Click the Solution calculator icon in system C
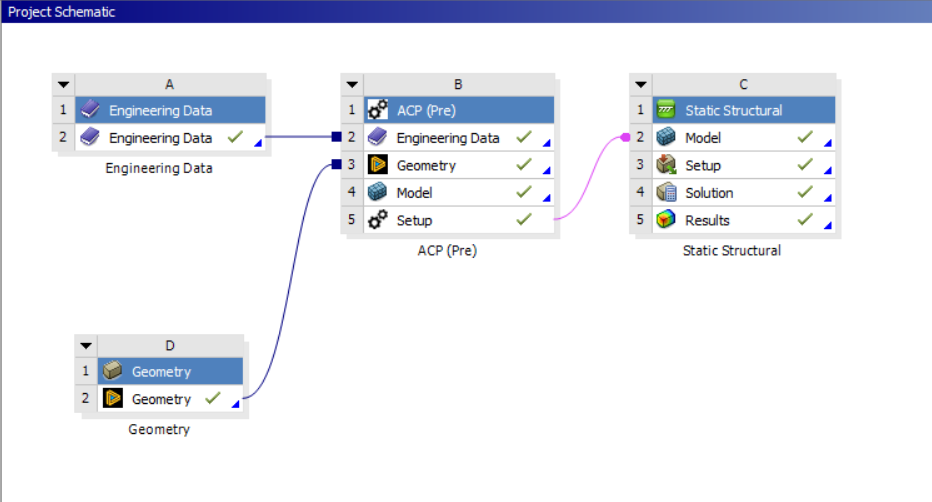The width and height of the screenshot is (932, 502). (x=665, y=193)
